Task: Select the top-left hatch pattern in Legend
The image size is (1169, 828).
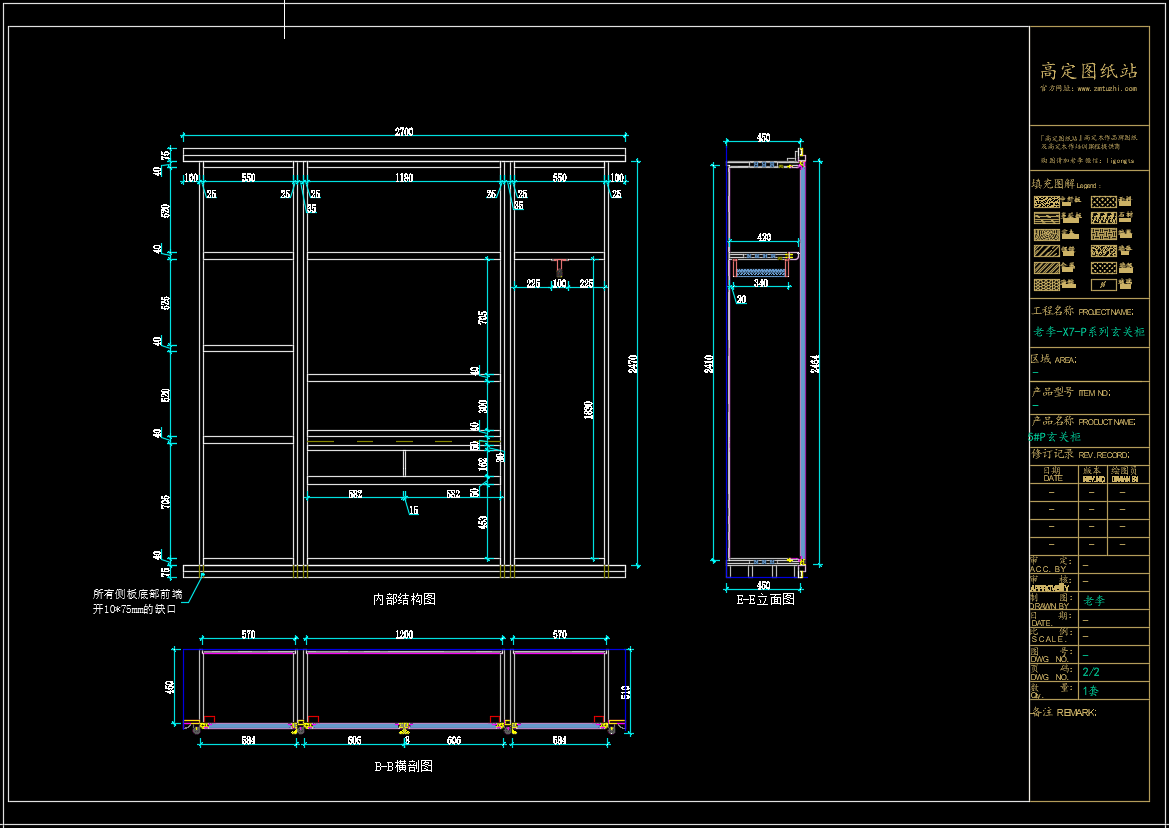Action: (1046, 201)
